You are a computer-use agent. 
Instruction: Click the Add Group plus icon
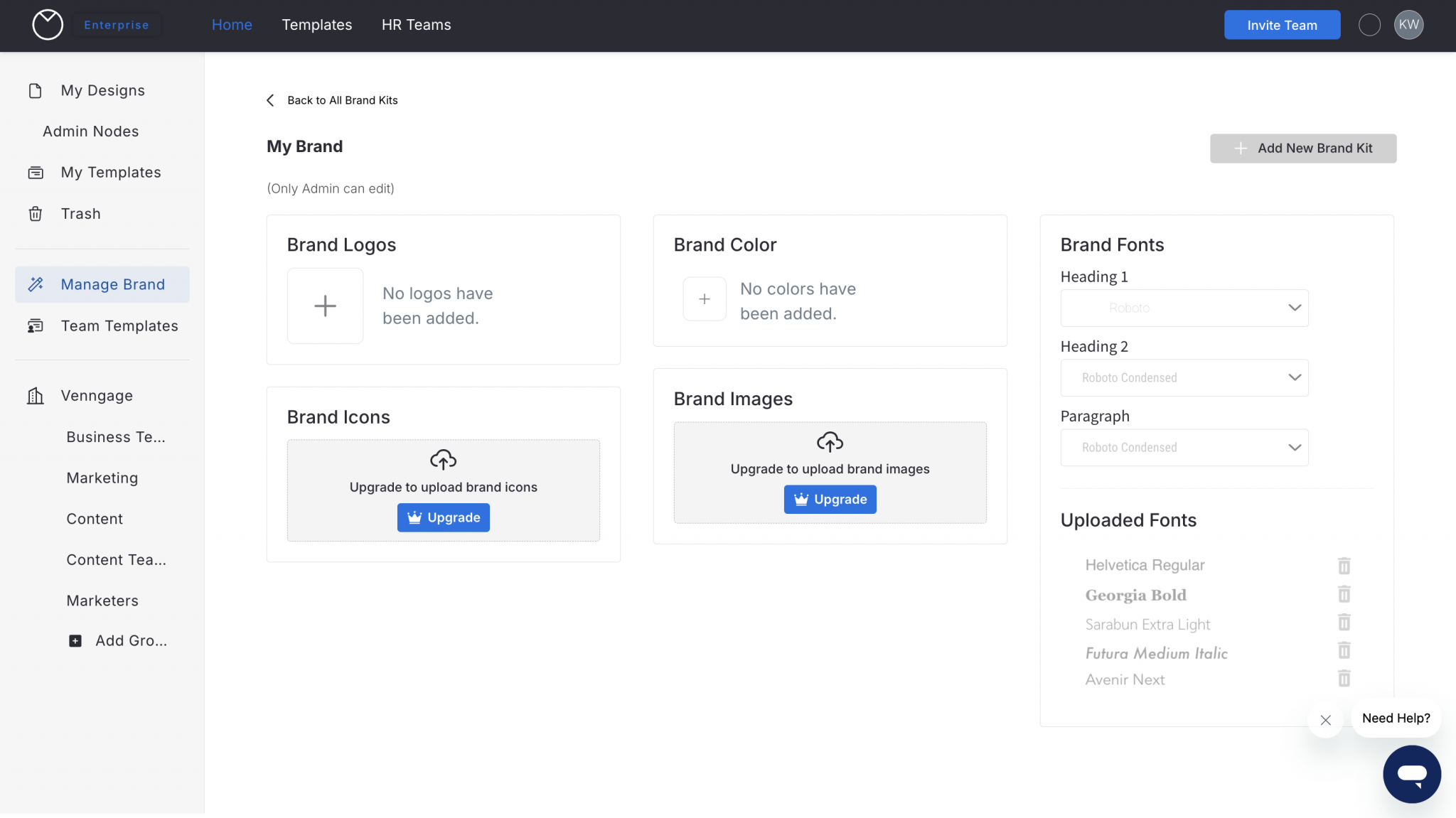click(x=75, y=640)
